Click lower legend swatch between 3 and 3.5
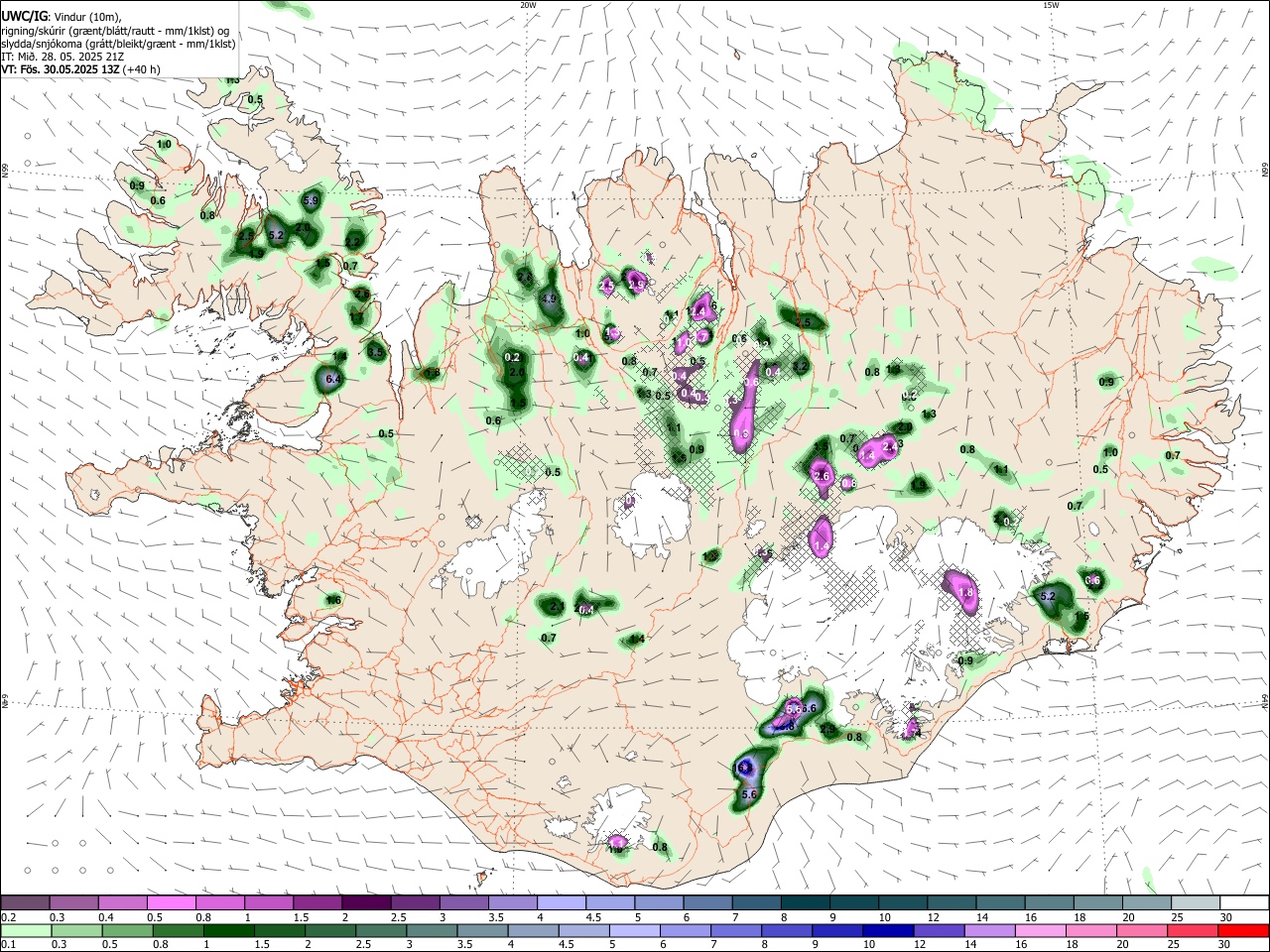 click(x=432, y=930)
